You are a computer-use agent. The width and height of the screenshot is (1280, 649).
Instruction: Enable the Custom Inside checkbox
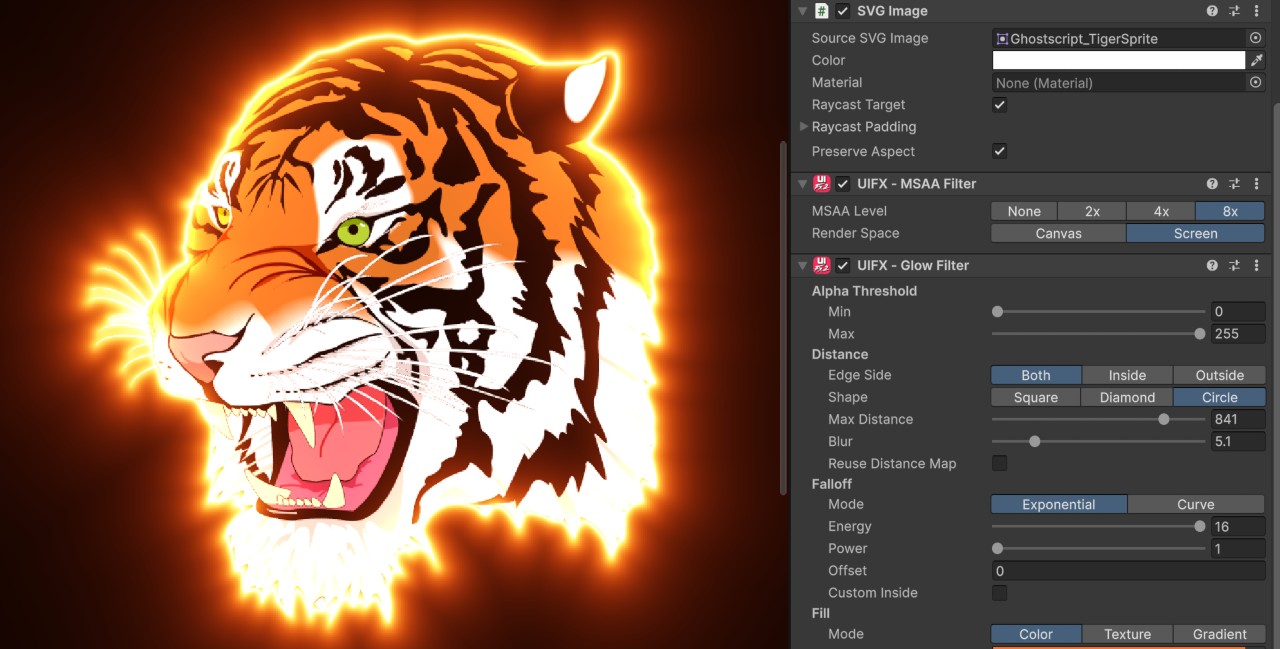coord(999,593)
